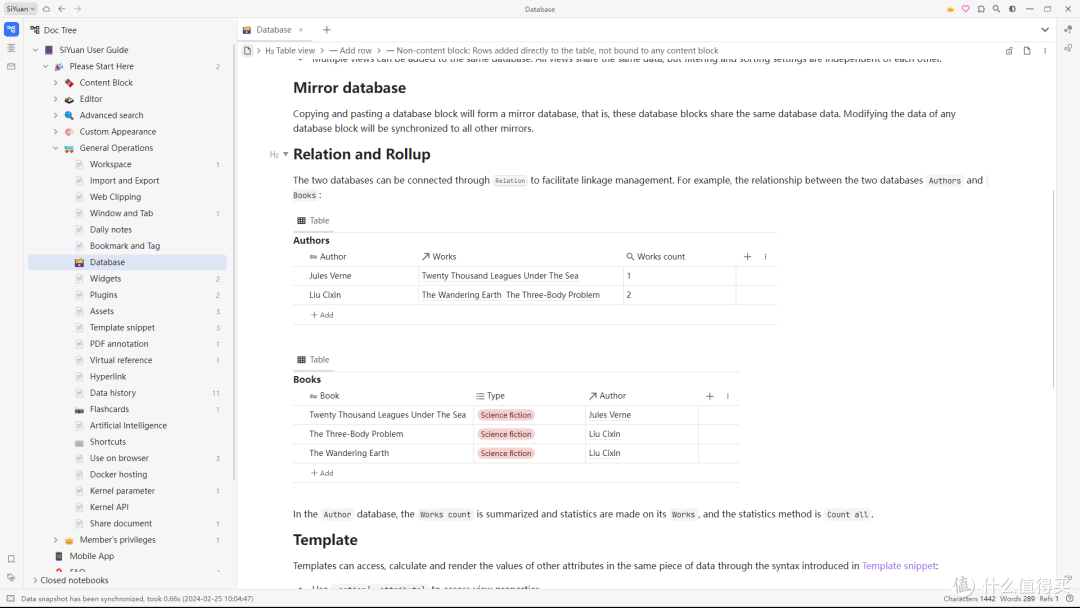The width and height of the screenshot is (1080, 608).
Task: Open the plugins puzzle icon
Action: [981, 9]
